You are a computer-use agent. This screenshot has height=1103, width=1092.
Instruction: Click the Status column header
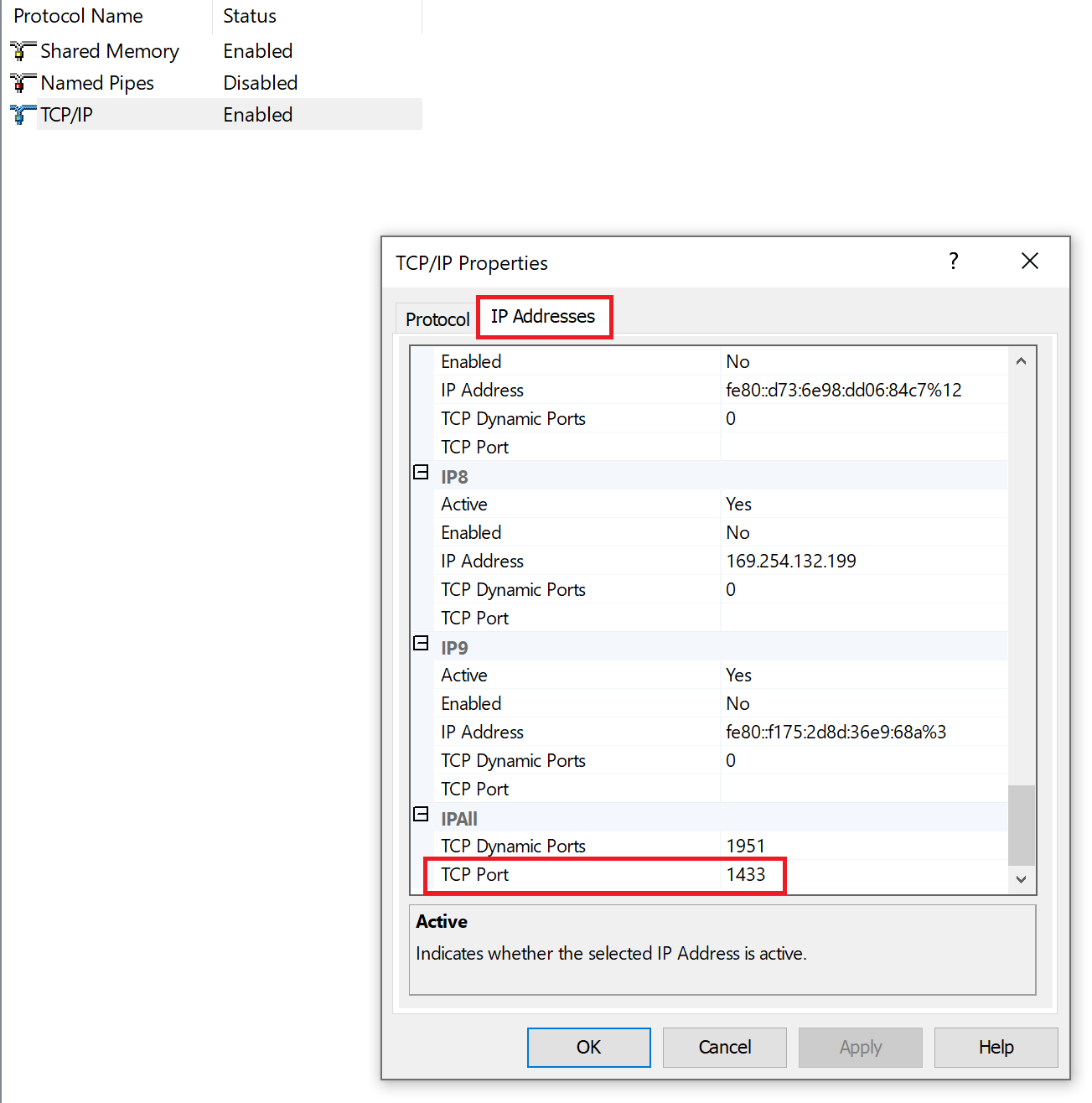(318, 16)
